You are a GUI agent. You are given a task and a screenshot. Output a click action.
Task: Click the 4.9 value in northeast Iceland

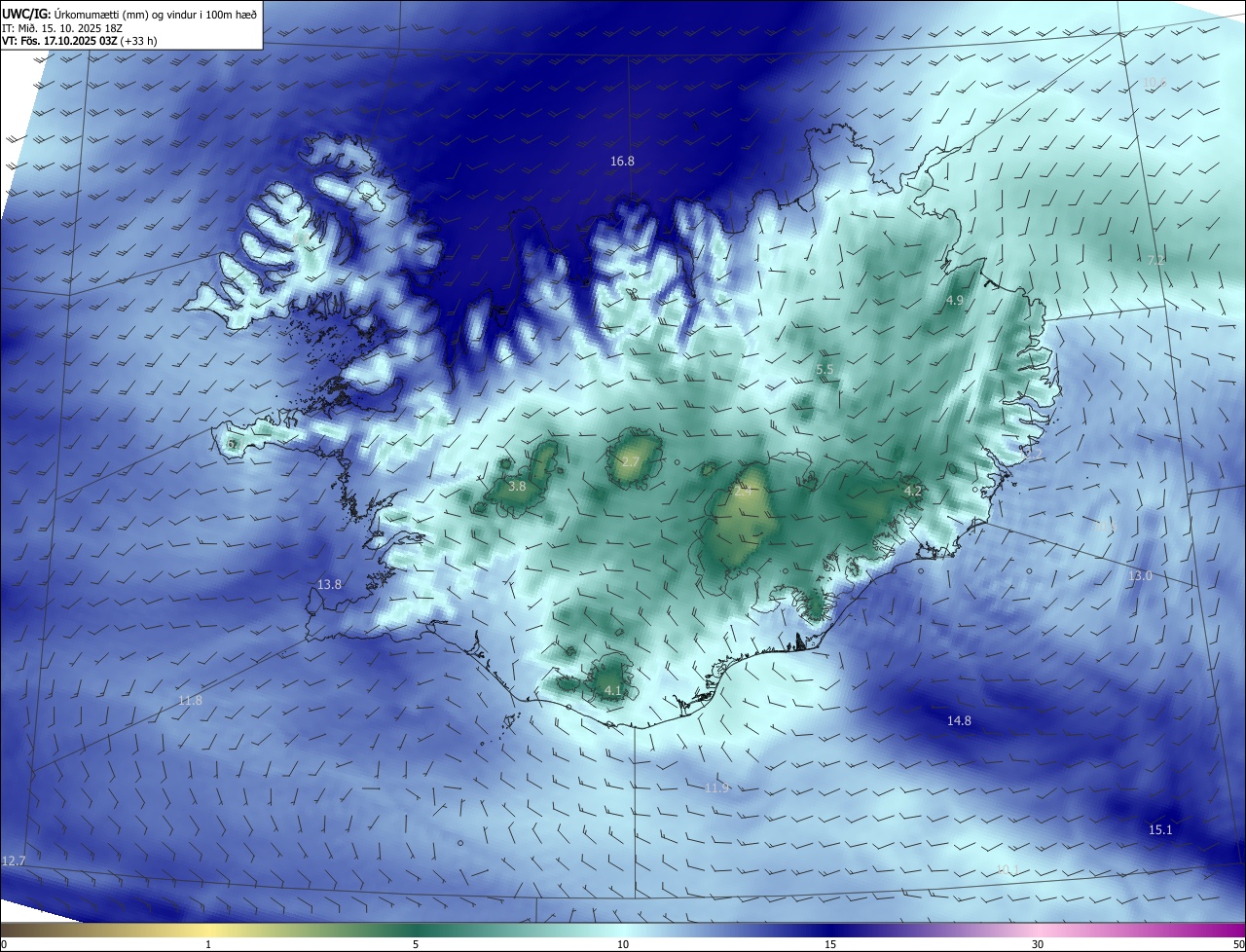pyautogui.click(x=954, y=301)
